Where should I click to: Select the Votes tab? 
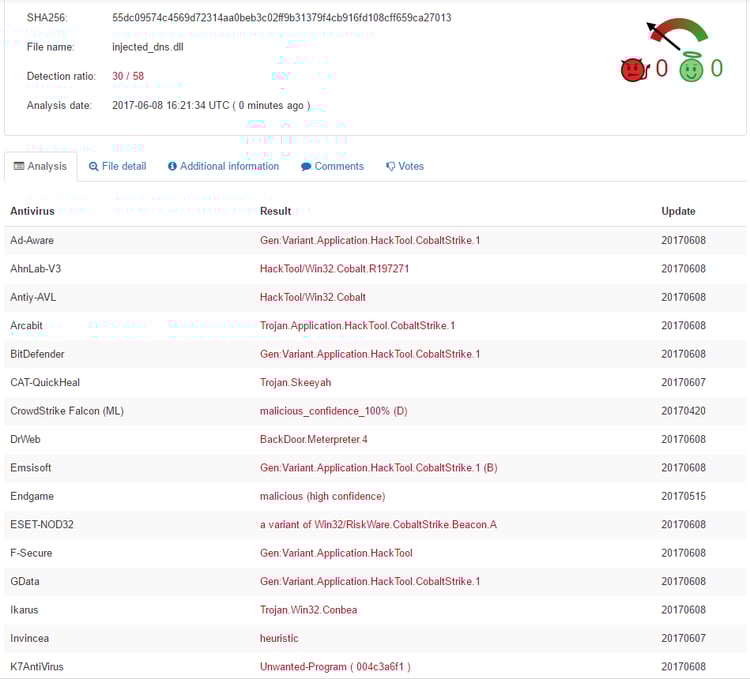411,166
